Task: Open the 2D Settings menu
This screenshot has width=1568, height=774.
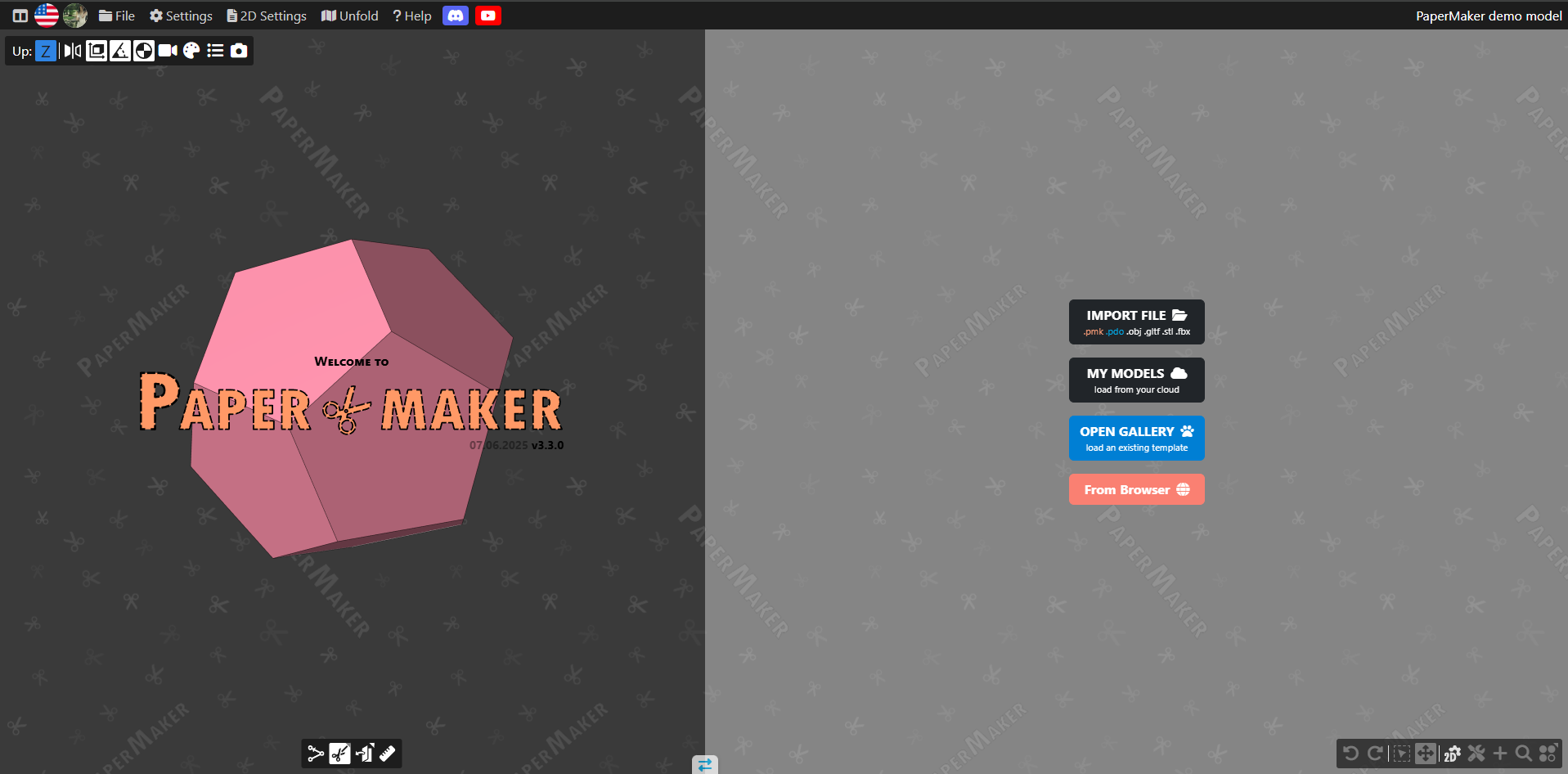Action: click(267, 16)
